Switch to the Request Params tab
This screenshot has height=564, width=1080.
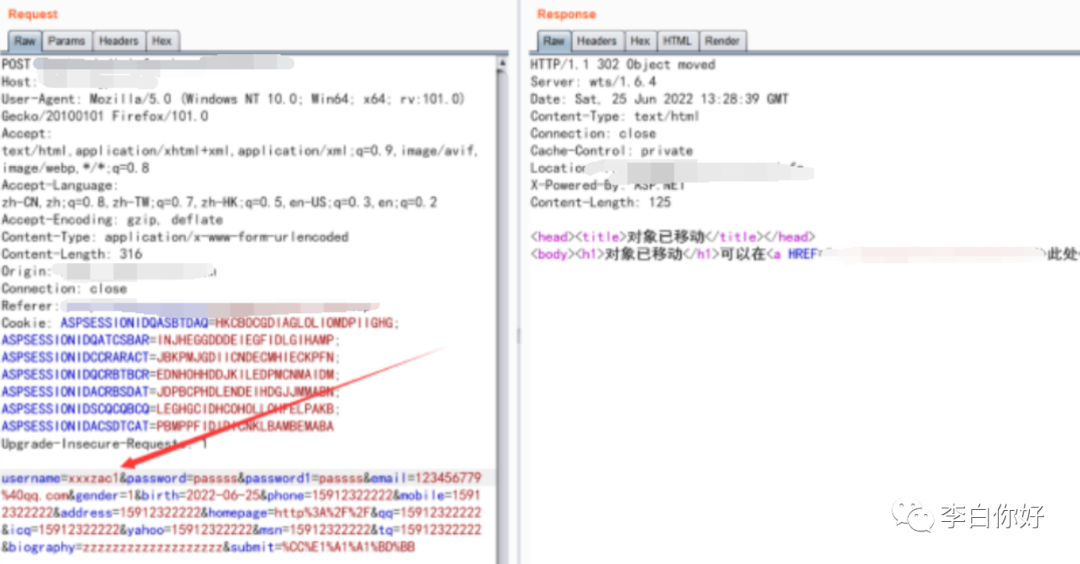(x=67, y=41)
